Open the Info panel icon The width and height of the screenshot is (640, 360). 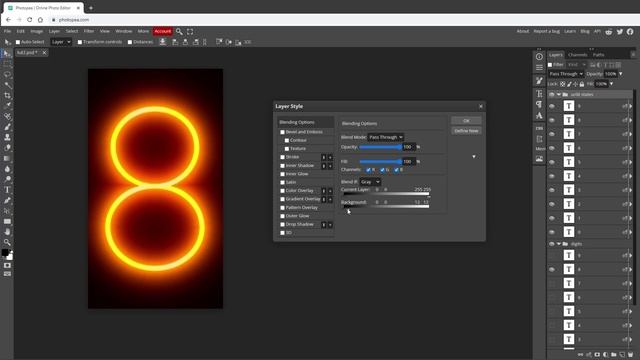(x=539, y=57)
